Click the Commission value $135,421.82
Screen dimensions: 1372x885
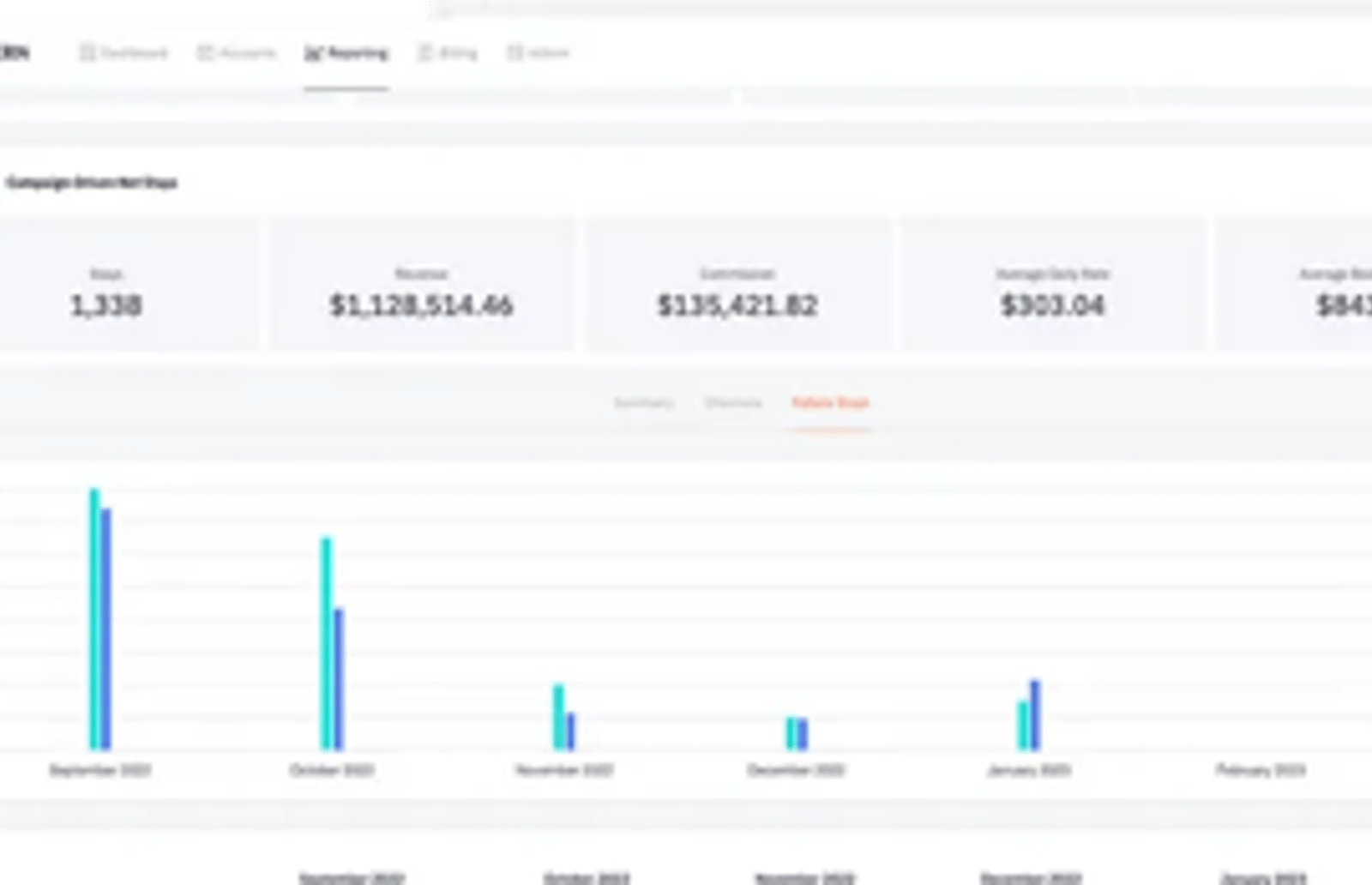click(x=737, y=305)
